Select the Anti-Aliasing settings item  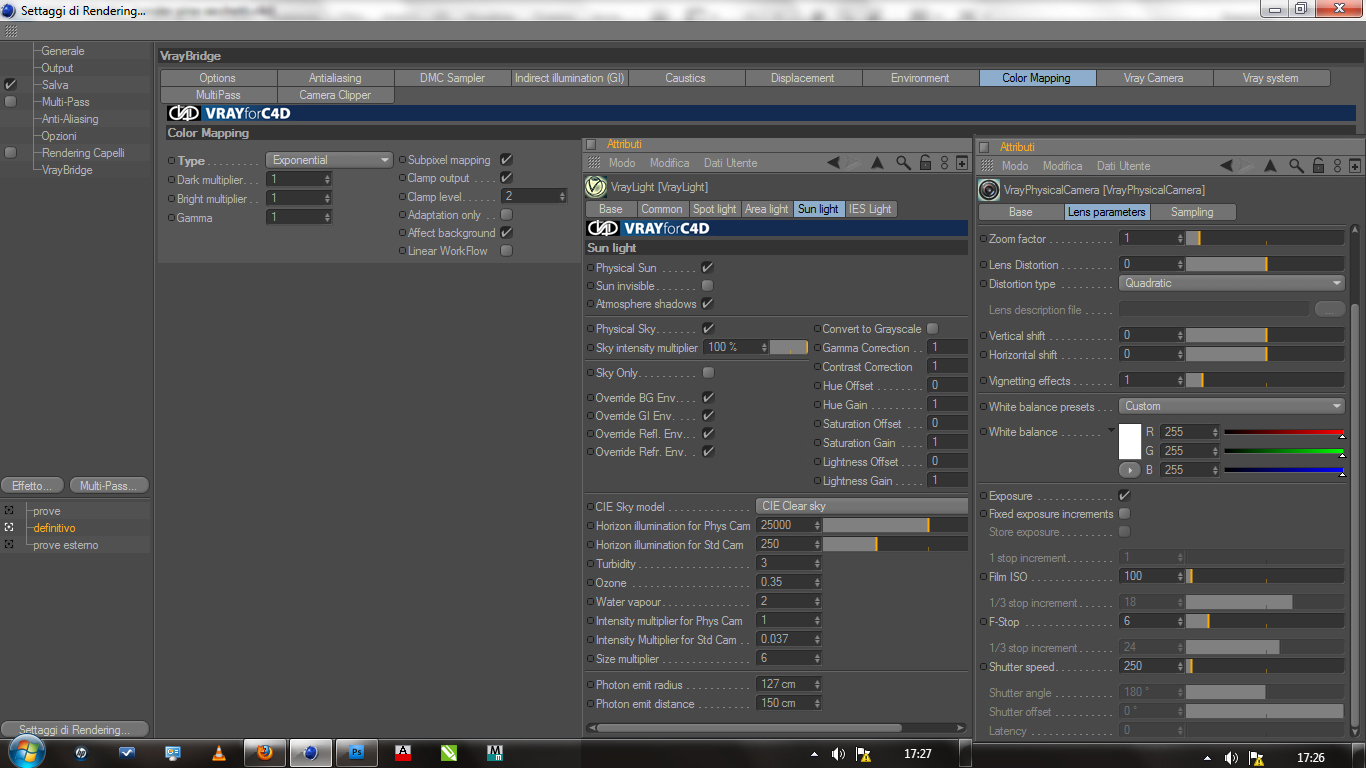[70, 119]
